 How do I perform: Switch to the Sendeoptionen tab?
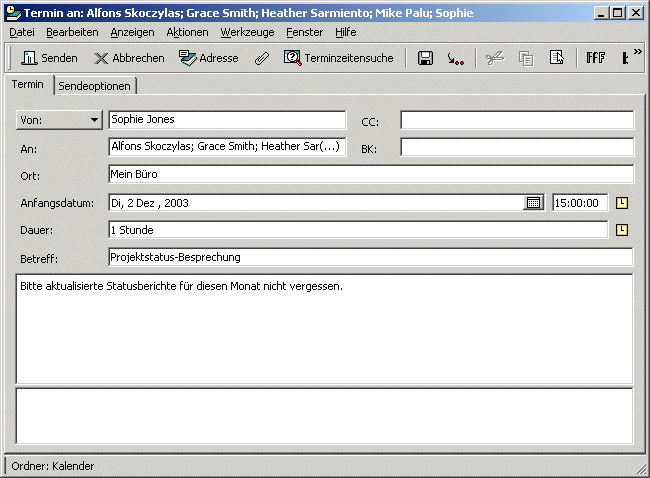pos(95,86)
